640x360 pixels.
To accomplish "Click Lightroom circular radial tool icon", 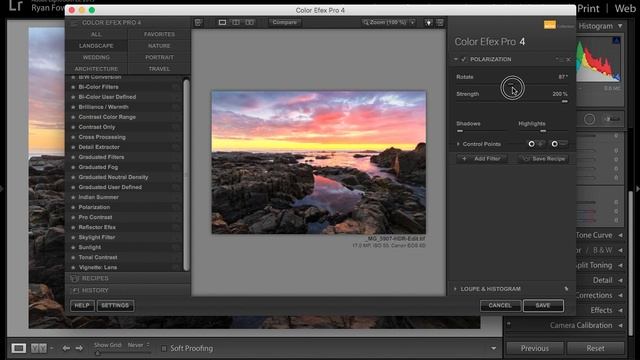I will pos(589,119).
